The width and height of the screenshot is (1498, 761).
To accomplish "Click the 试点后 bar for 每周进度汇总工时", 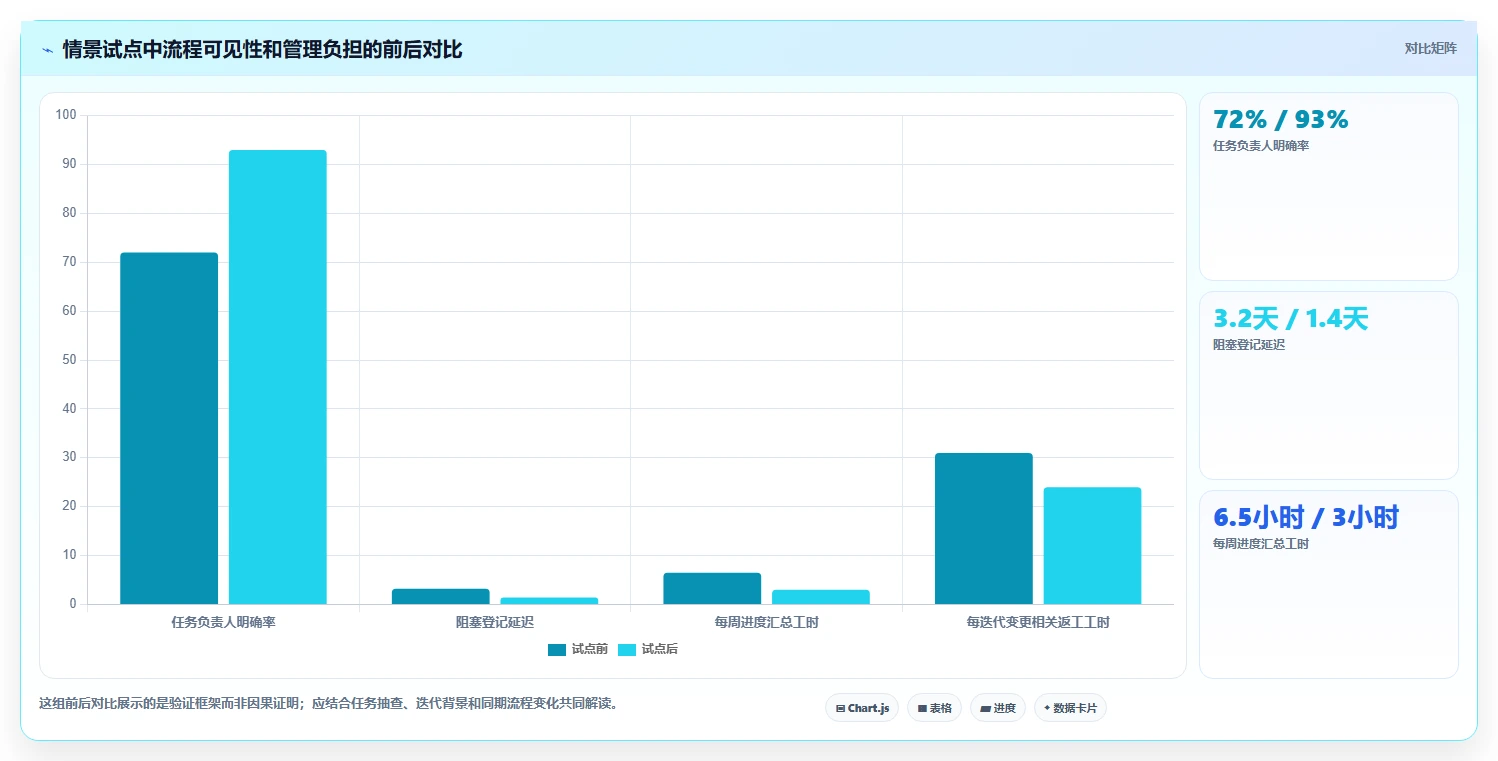I will point(821,597).
